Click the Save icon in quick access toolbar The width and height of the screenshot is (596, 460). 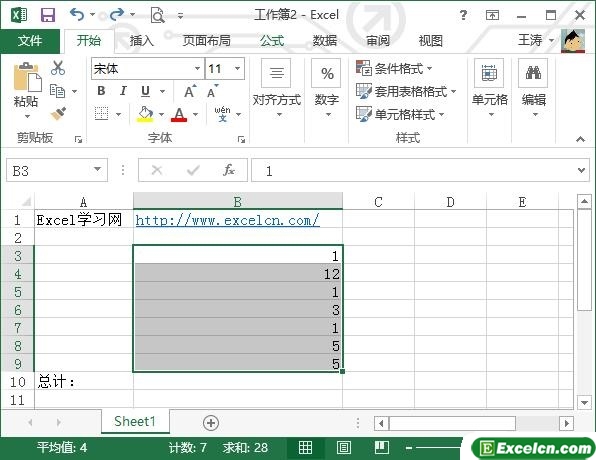pyautogui.click(x=48, y=15)
